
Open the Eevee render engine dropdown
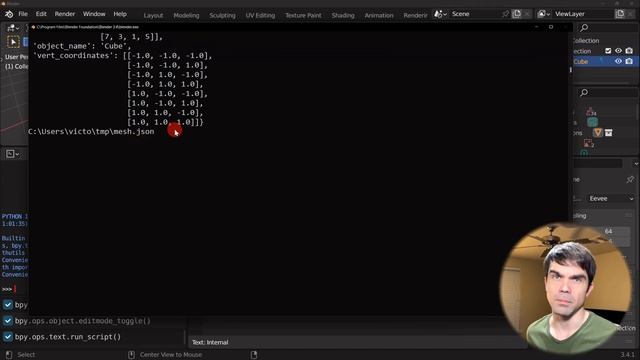(x=611, y=198)
